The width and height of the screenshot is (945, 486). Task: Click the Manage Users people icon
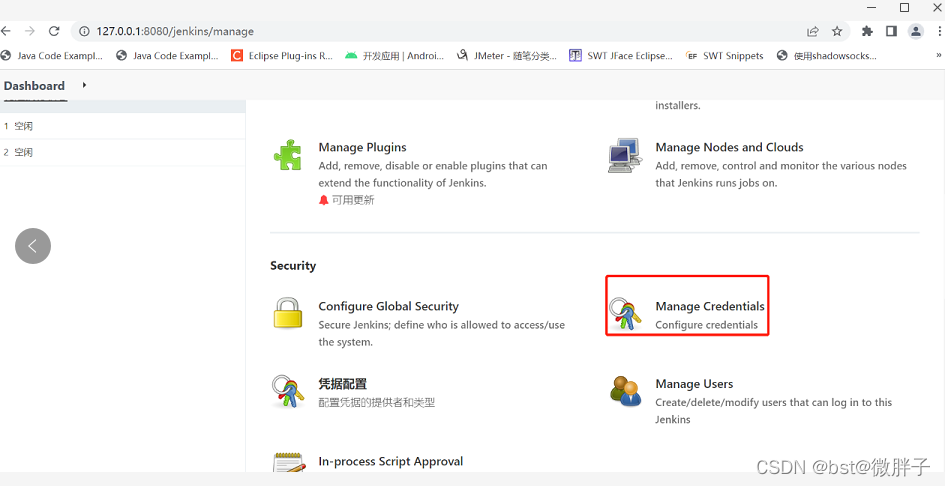coord(626,391)
